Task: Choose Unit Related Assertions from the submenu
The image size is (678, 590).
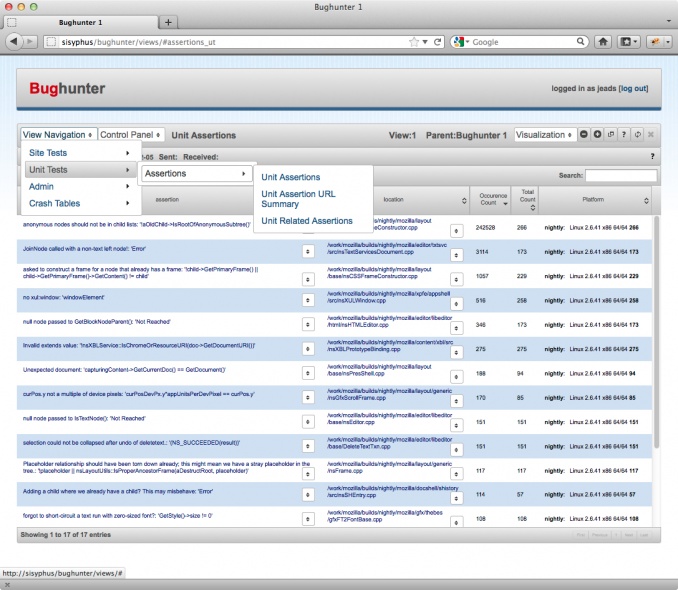Action: (x=306, y=221)
